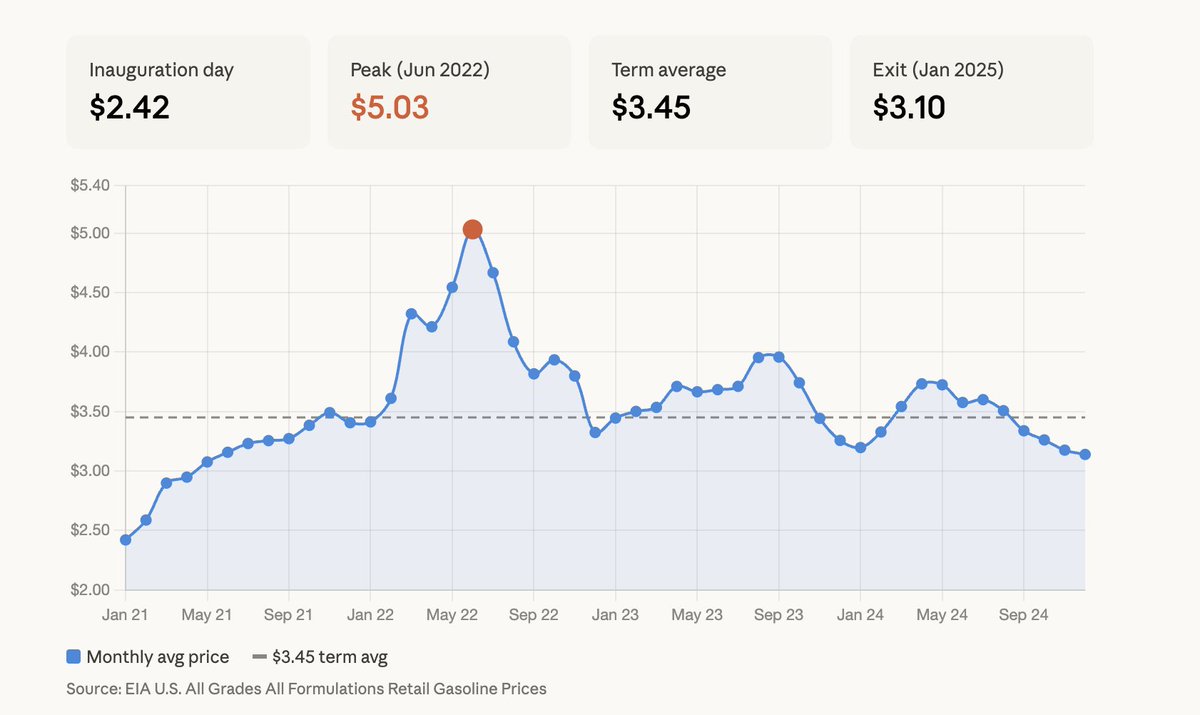The image size is (1200, 715).
Task: Click the "$4.00" y-axis label
Action: [90, 352]
